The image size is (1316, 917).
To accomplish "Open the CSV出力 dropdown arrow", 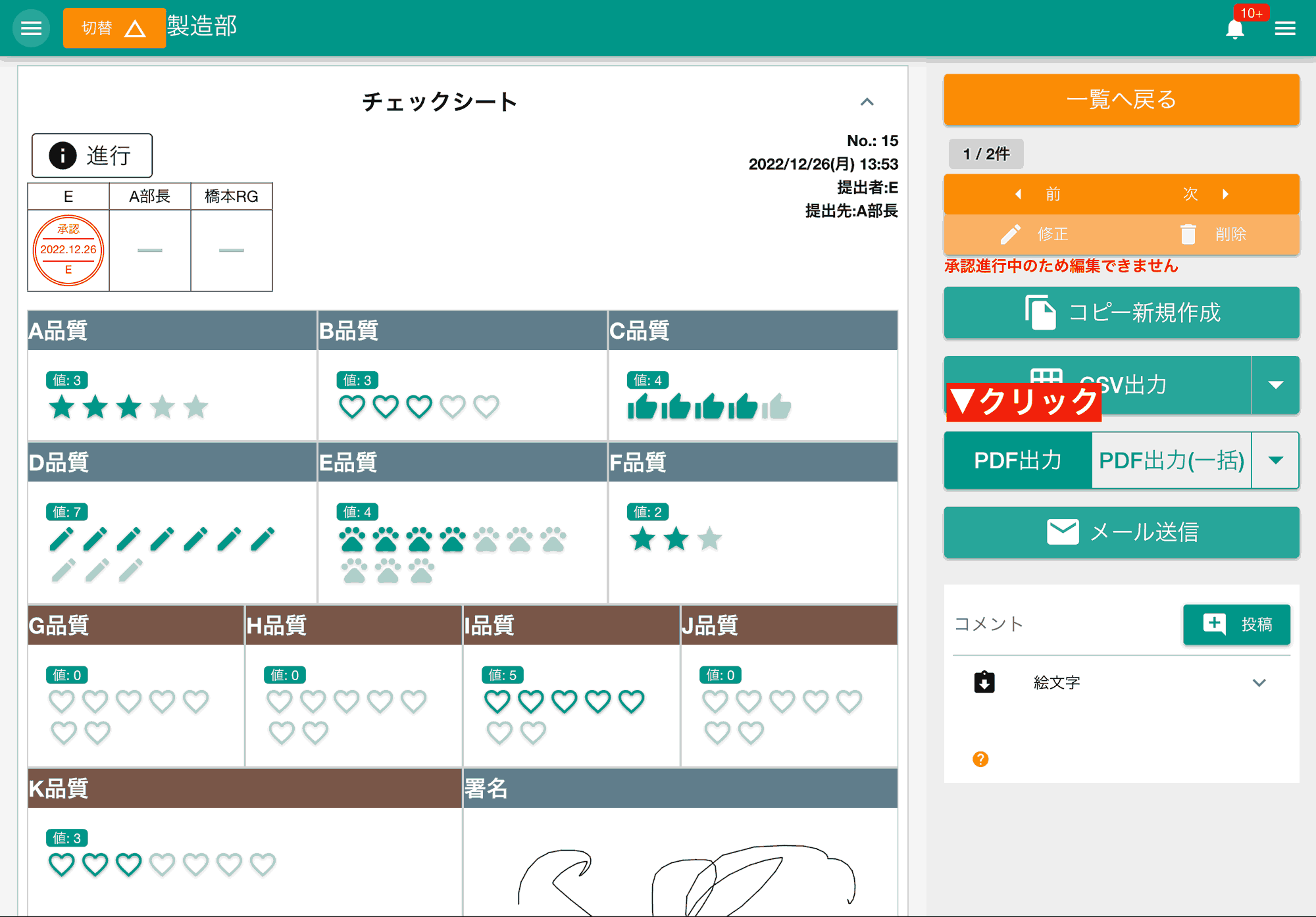I will [x=1276, y=385].
